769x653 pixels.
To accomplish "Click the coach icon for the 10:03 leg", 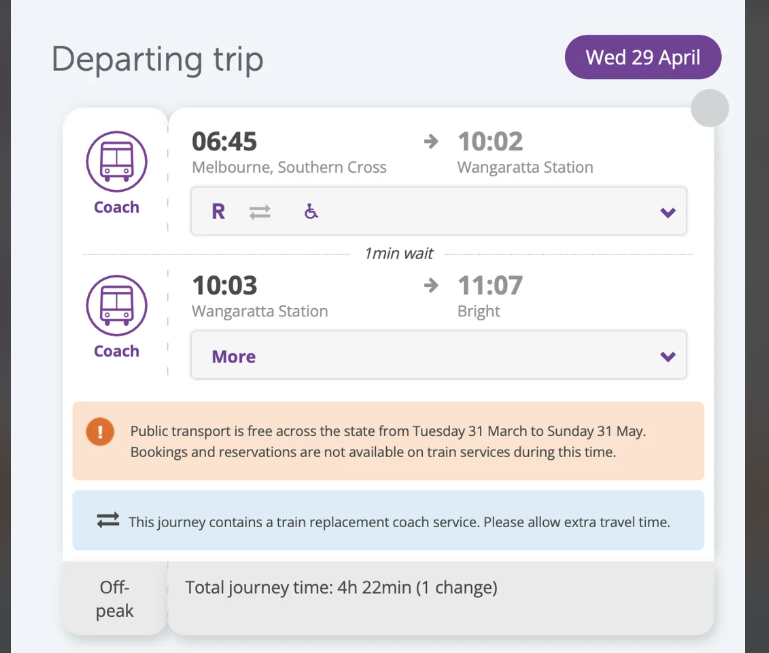I will coord(116,305).
